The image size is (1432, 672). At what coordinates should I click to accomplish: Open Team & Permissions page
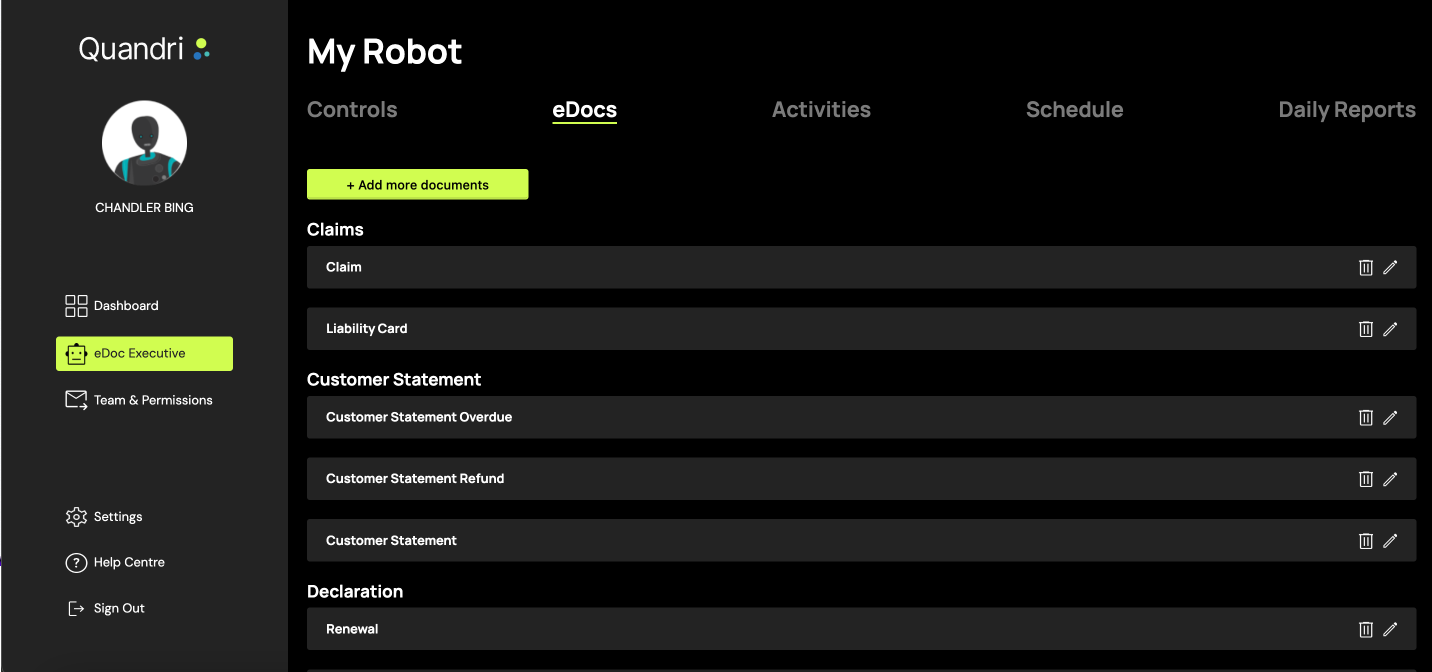pos(152,400)
